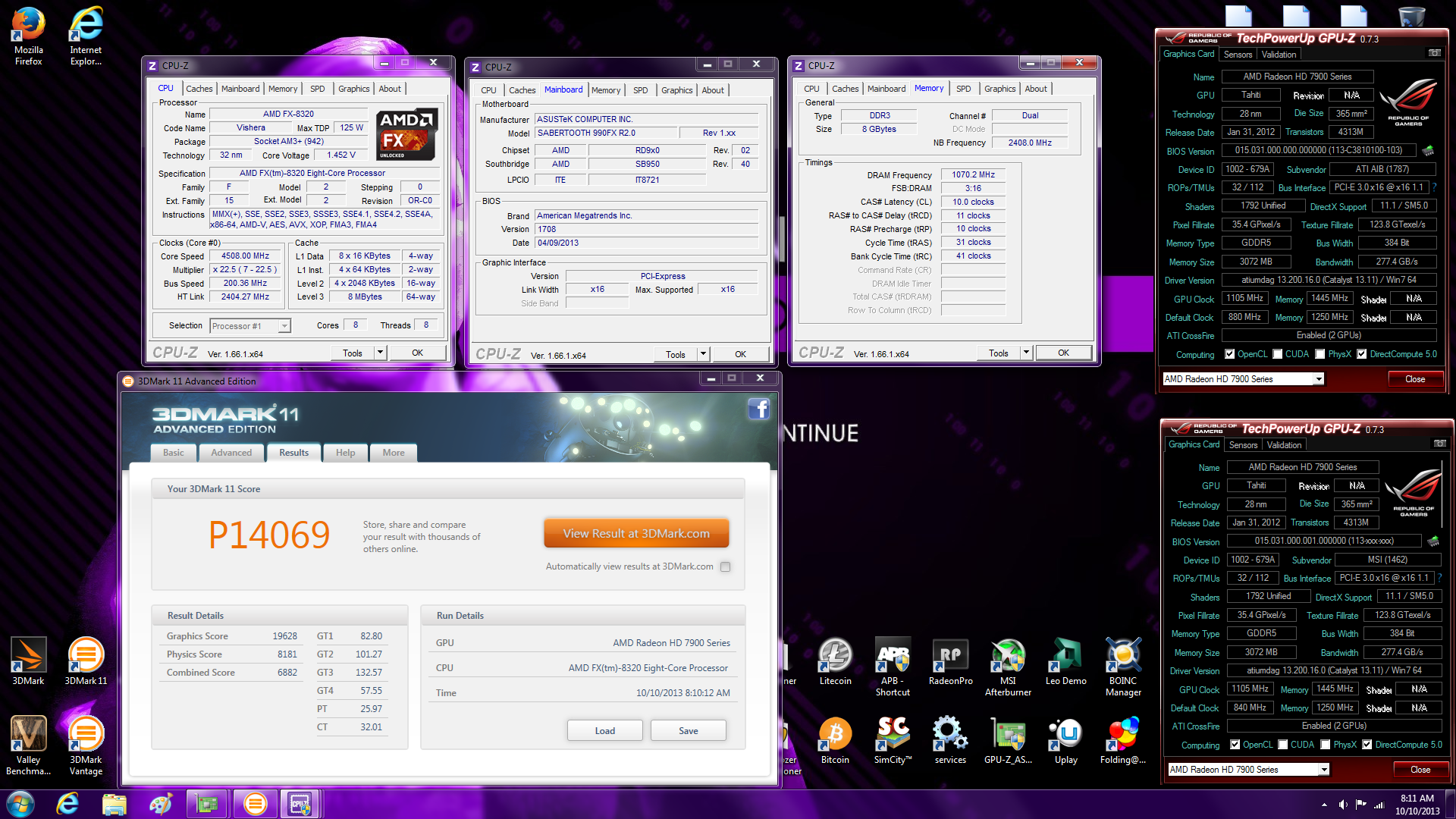The width and height of the screenshot is (1456, 819).
Task: Open Sensors tab in top GPU-Z
Action: click(x=1238, y=55)
